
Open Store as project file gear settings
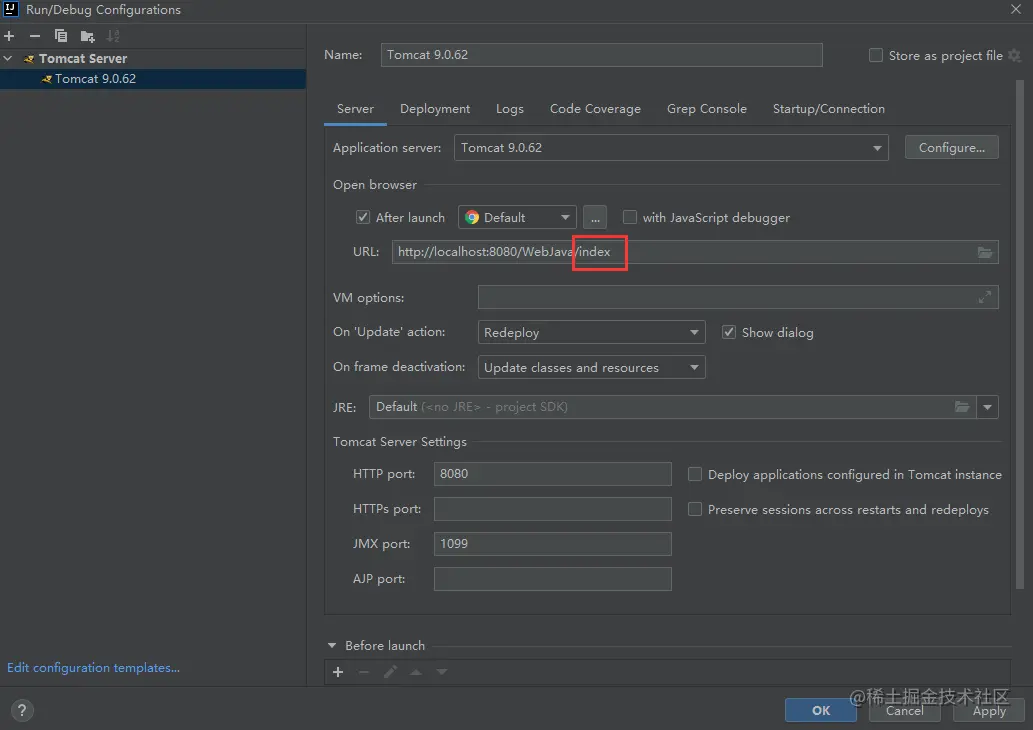1015,55
